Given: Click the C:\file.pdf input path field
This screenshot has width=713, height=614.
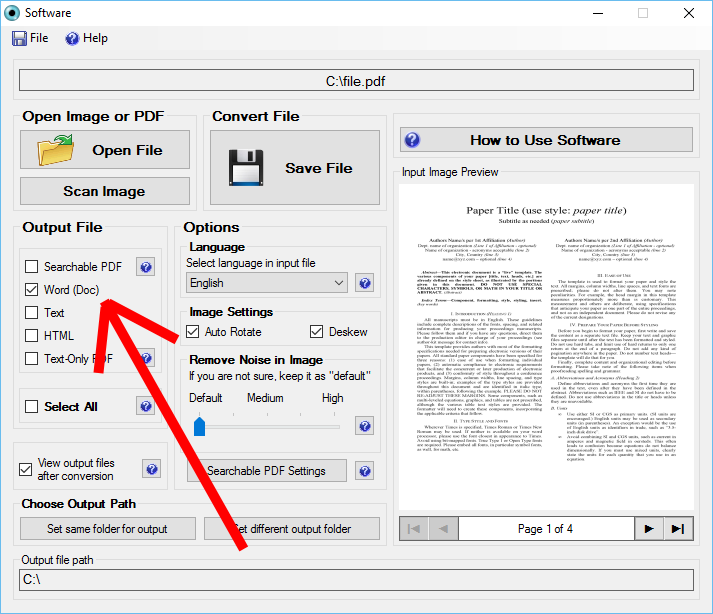Looking at the screenshot, I should 356,81.
